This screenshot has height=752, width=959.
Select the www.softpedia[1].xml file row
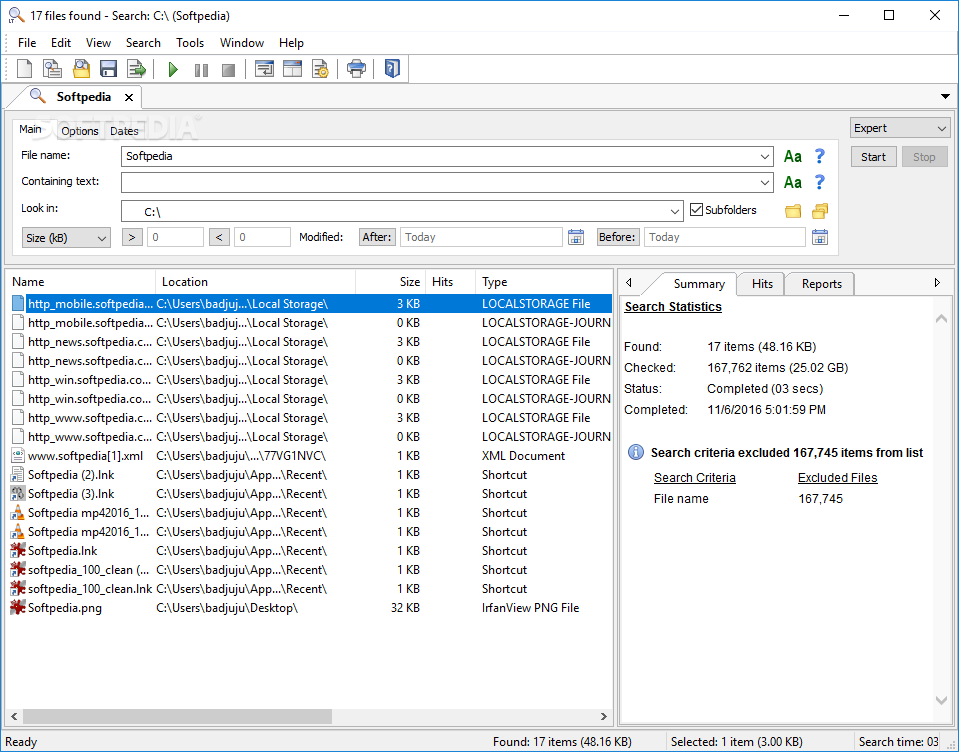[311, 455]
